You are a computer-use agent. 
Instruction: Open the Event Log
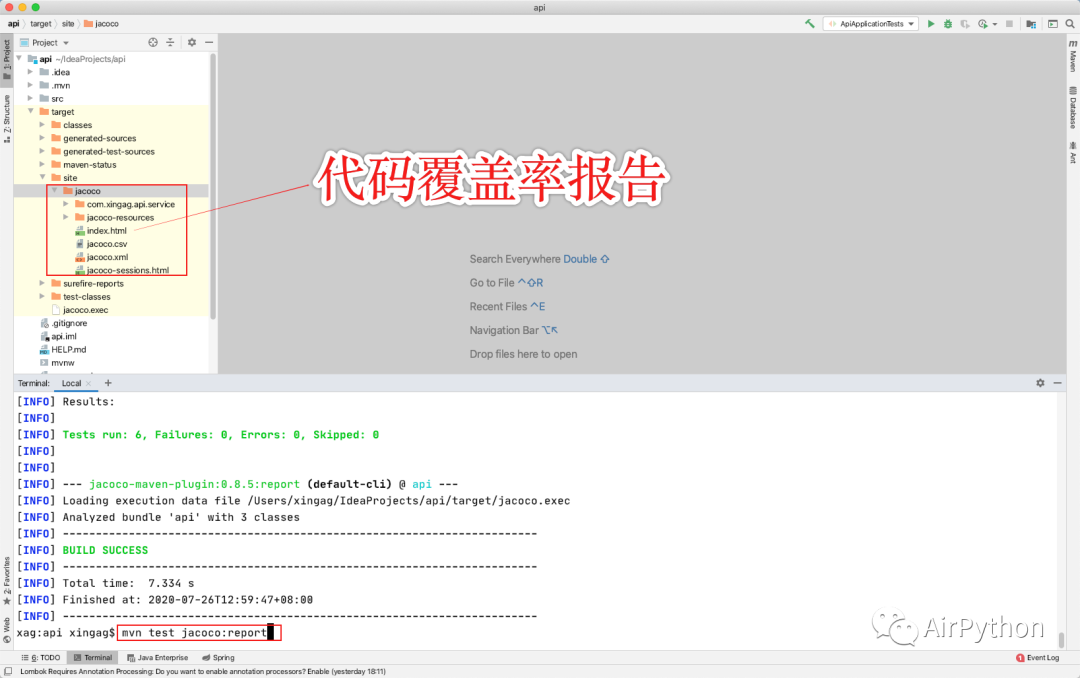[1037, 657]
